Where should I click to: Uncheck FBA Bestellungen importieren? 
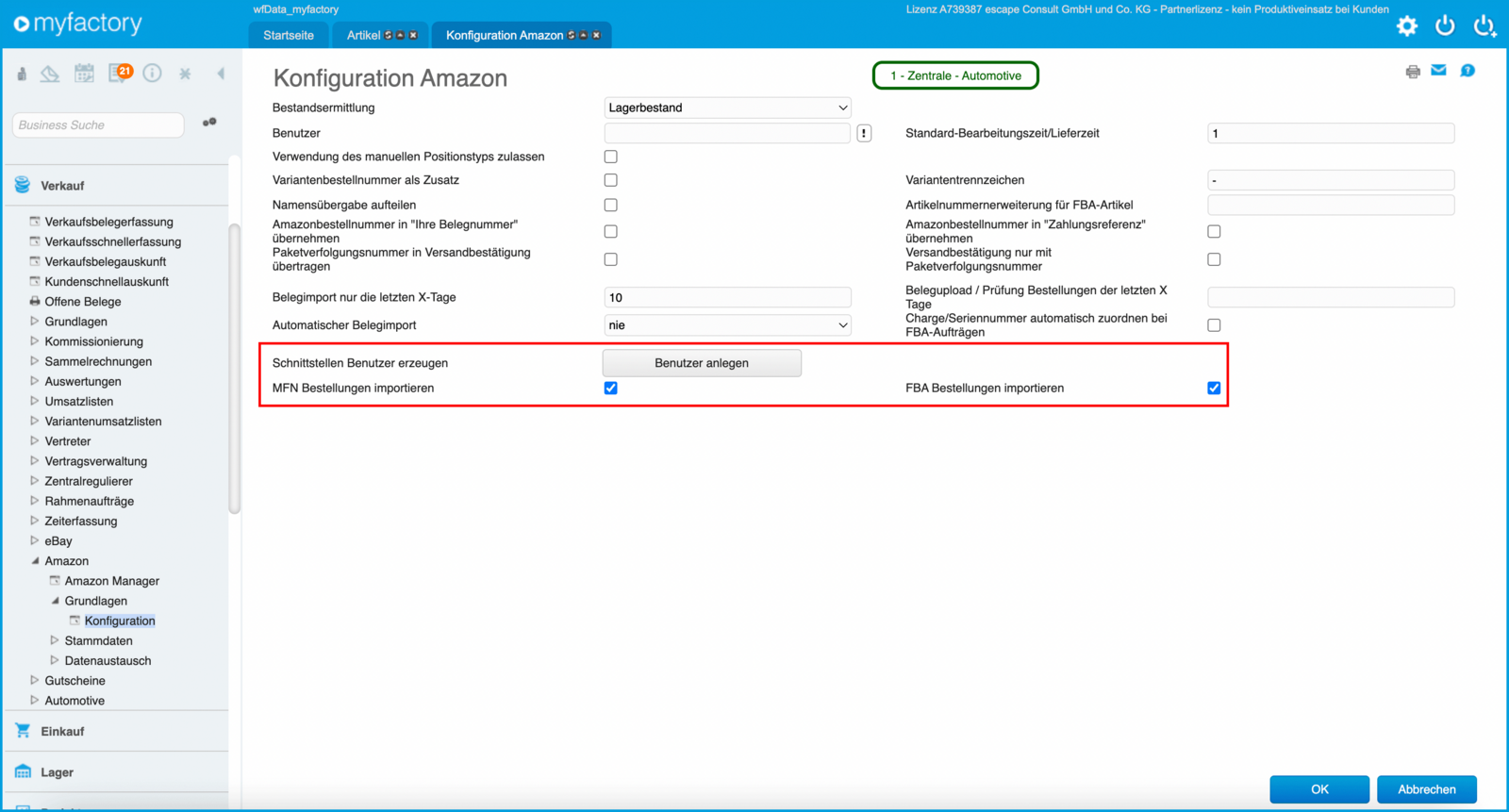pyautogui.click(x=1214, y=389)
